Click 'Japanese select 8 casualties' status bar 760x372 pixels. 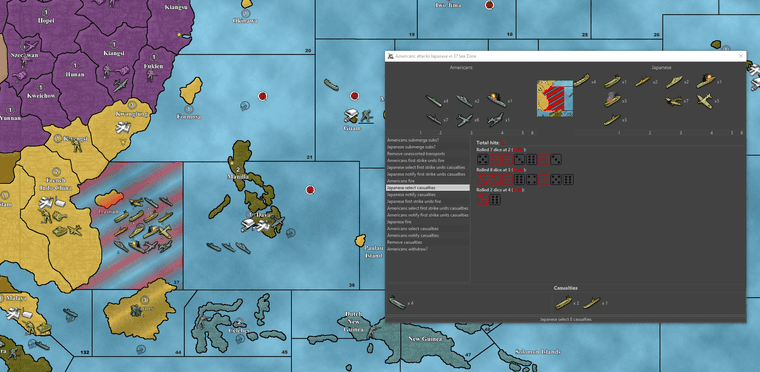565,319
